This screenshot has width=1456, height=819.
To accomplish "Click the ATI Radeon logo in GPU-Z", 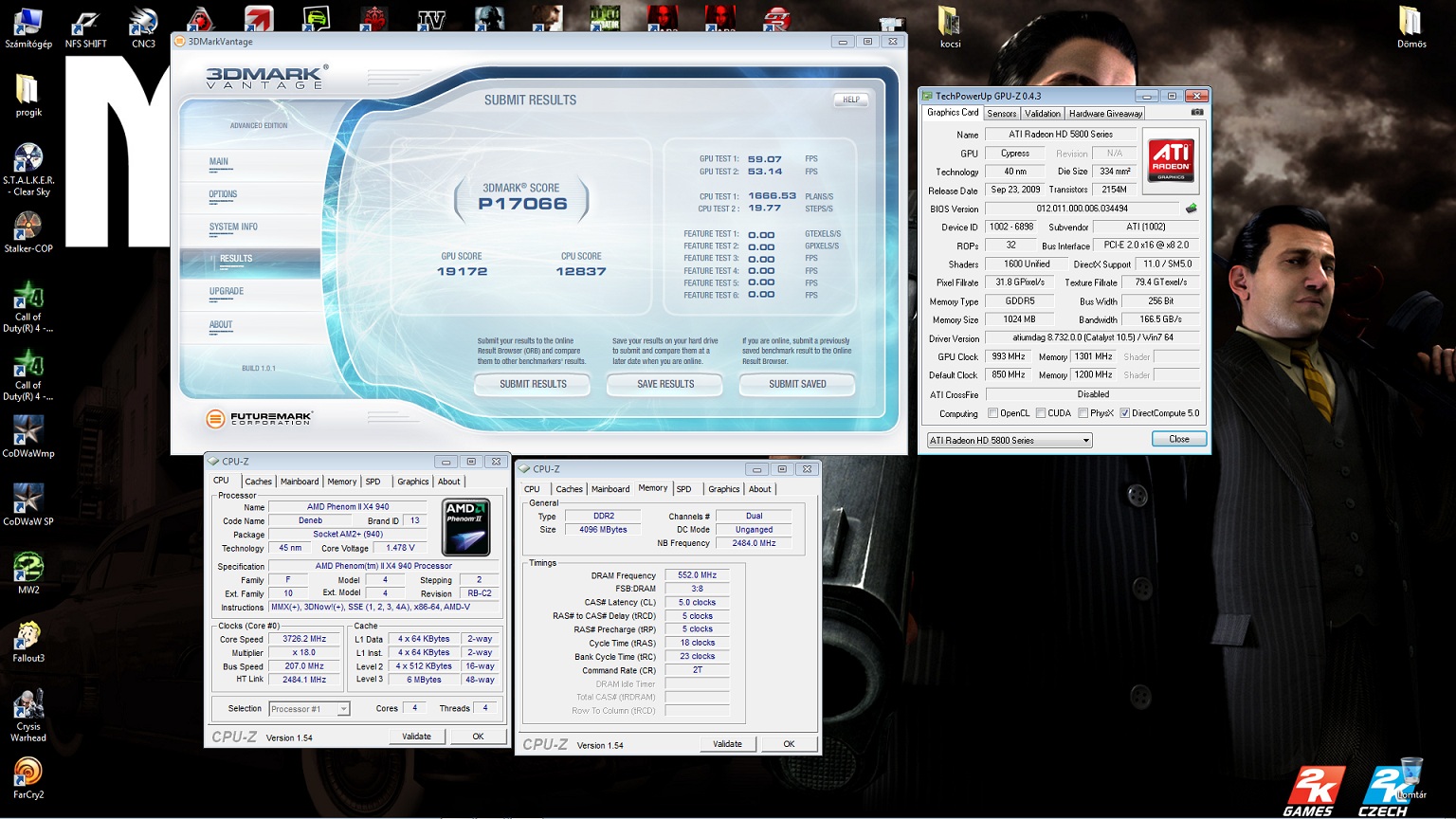I will [x=1171, y=160].
